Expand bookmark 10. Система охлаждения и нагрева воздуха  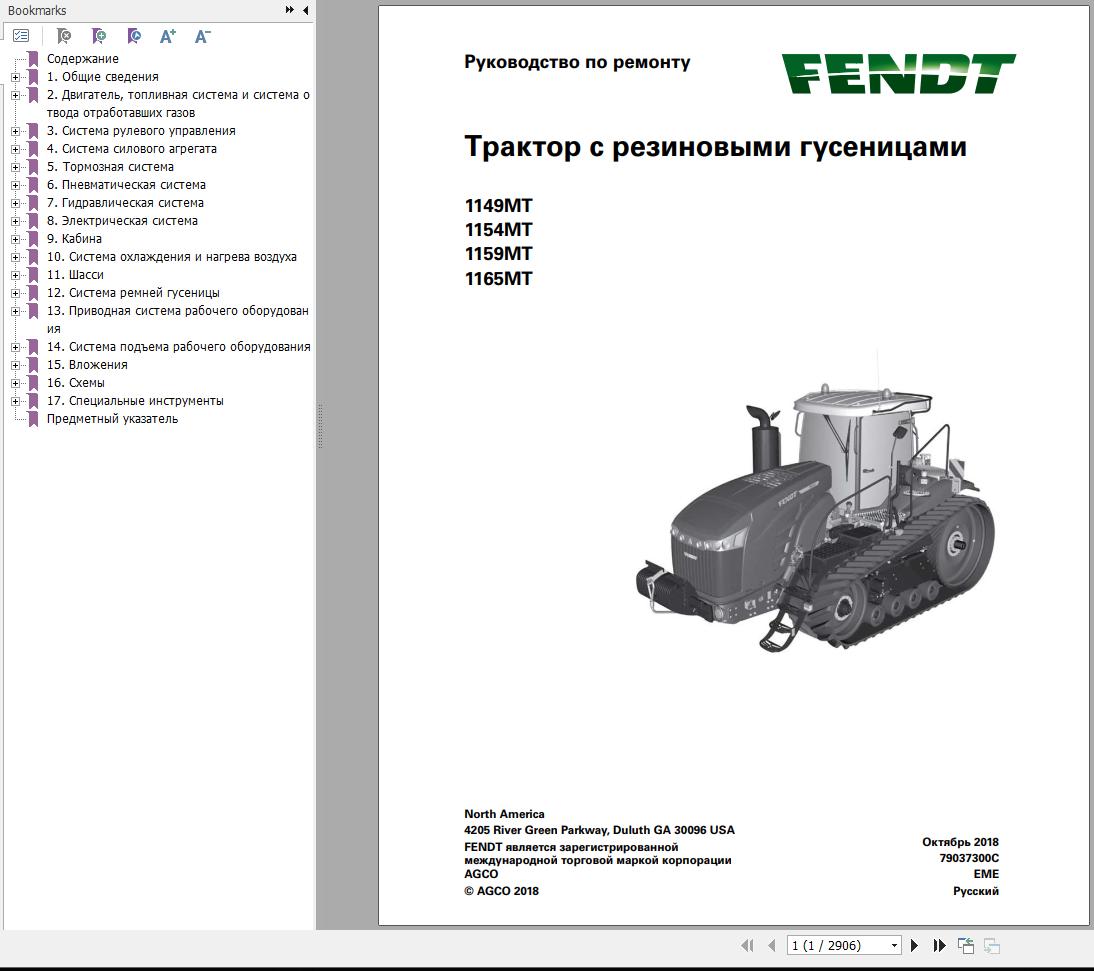[x=15, y=257]
